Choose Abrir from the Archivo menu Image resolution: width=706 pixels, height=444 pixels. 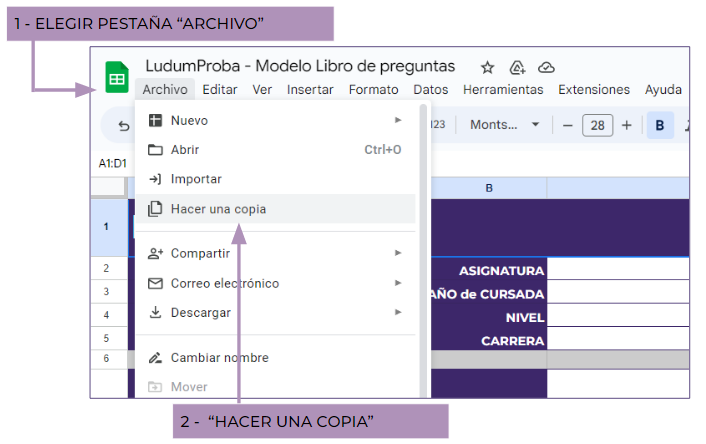[185, 150]
